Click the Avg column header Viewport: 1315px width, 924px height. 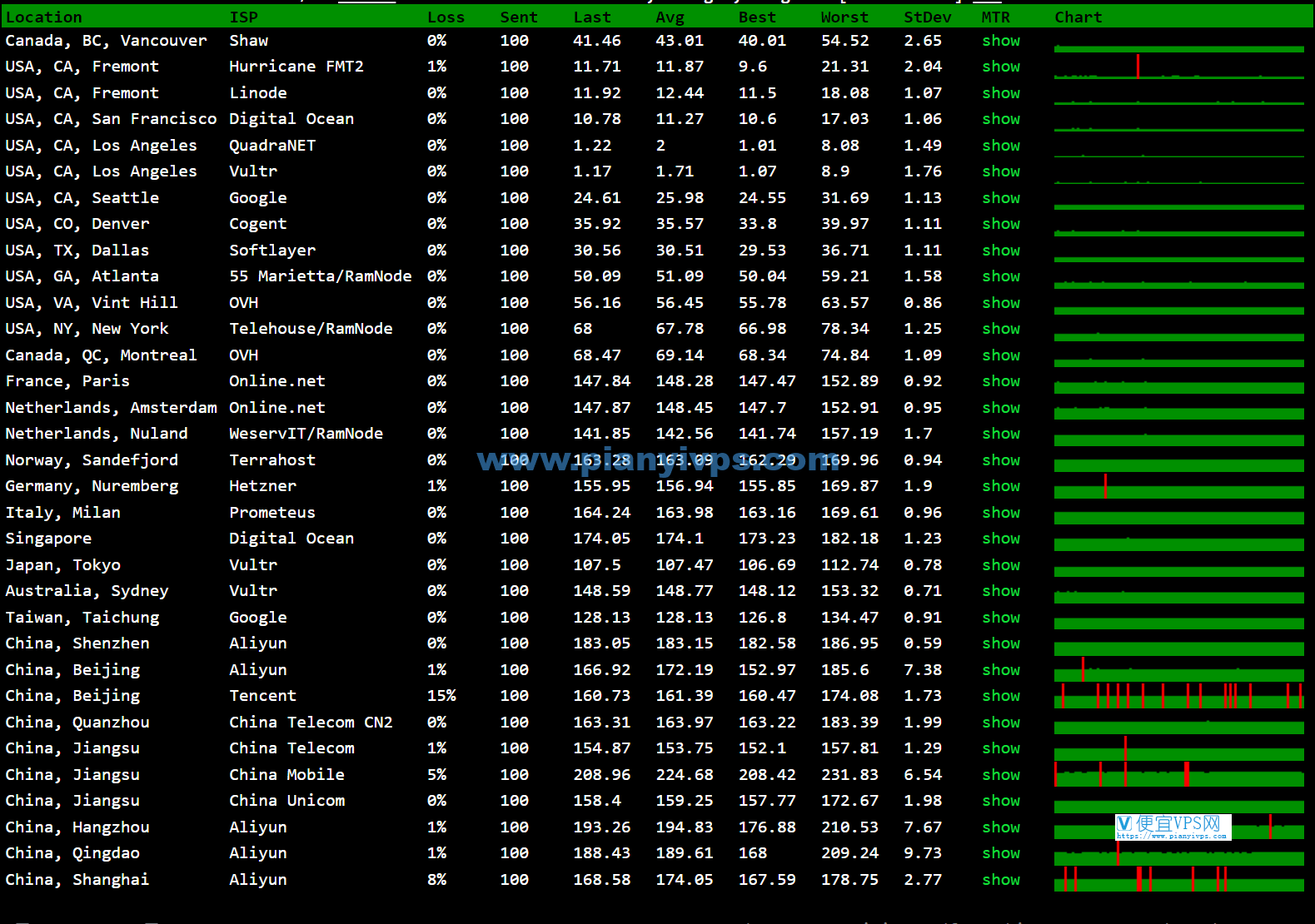(670, 17)
